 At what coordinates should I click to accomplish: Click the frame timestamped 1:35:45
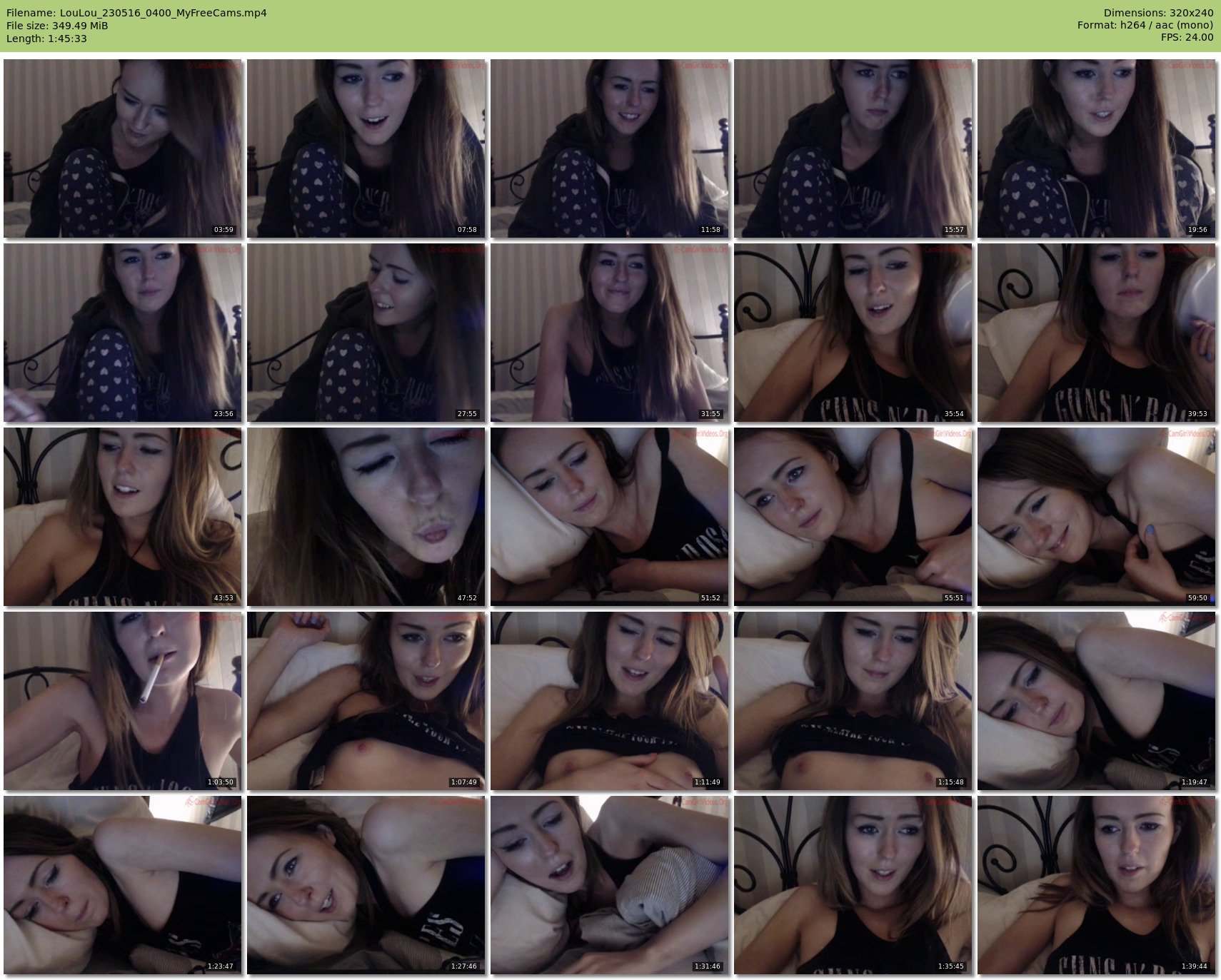pos(853,885)
